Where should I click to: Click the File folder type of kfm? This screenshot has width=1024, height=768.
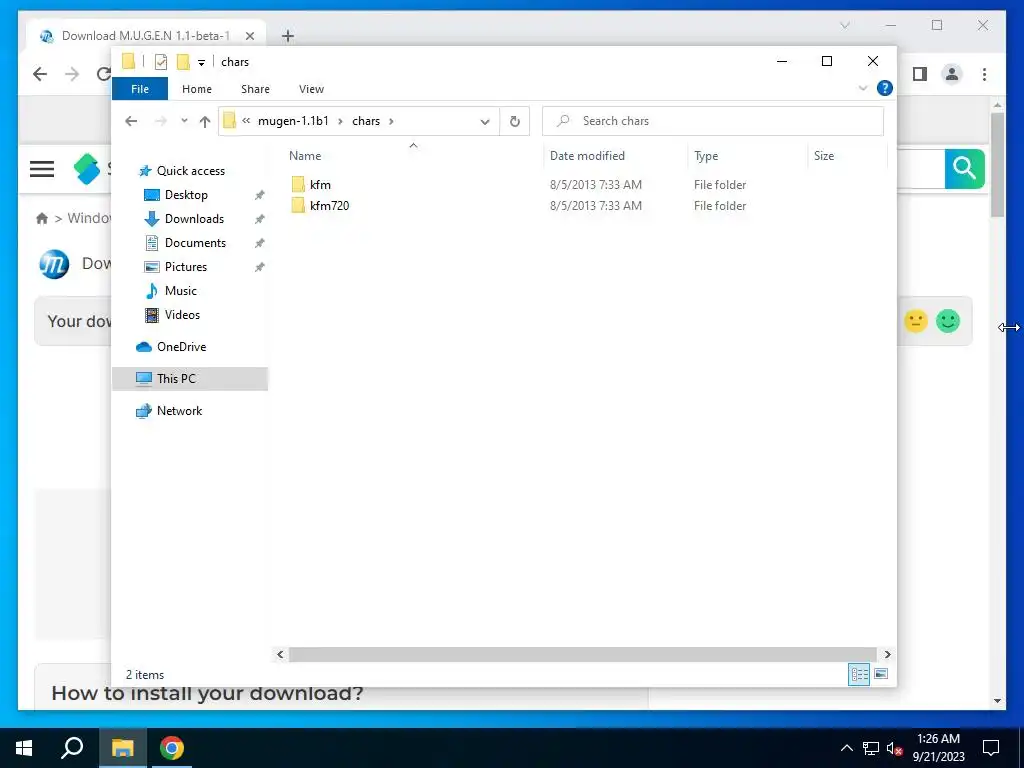pos(720,185)
